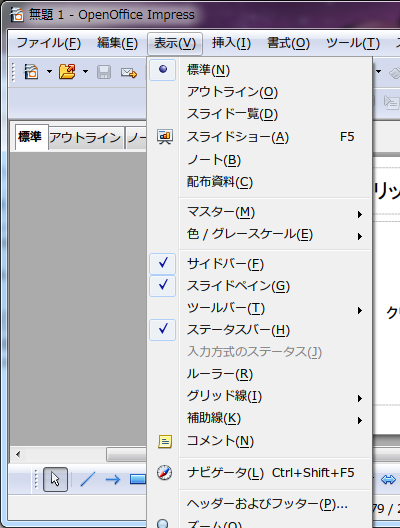Click the Save disk icon

click(x=104, y=72)
